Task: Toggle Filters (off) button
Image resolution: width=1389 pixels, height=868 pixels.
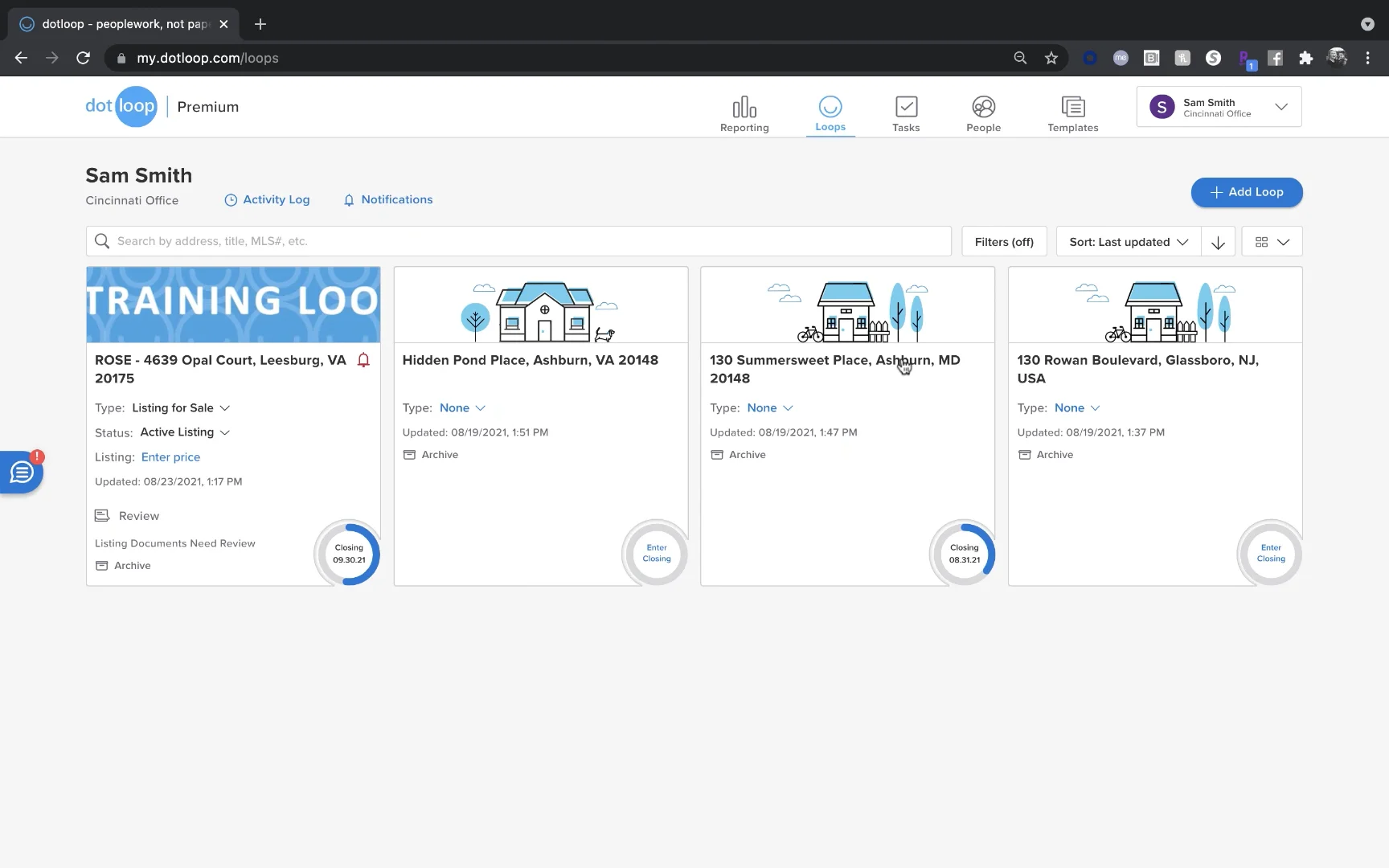Action: coord(1004,242)
